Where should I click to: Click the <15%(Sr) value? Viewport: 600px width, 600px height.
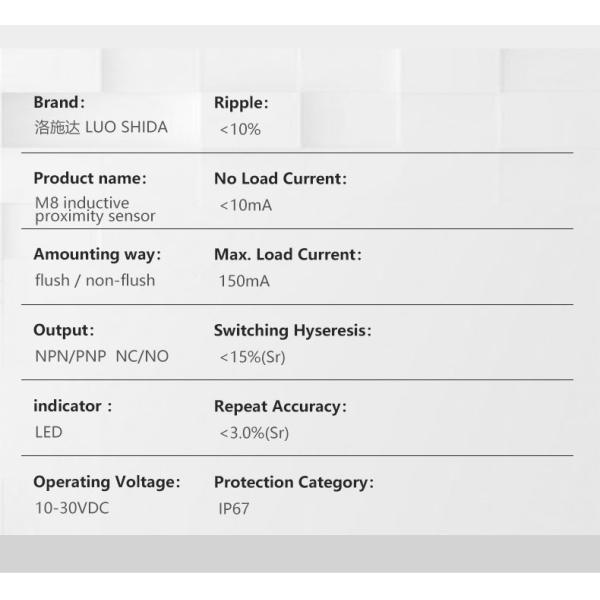point(253,357)
